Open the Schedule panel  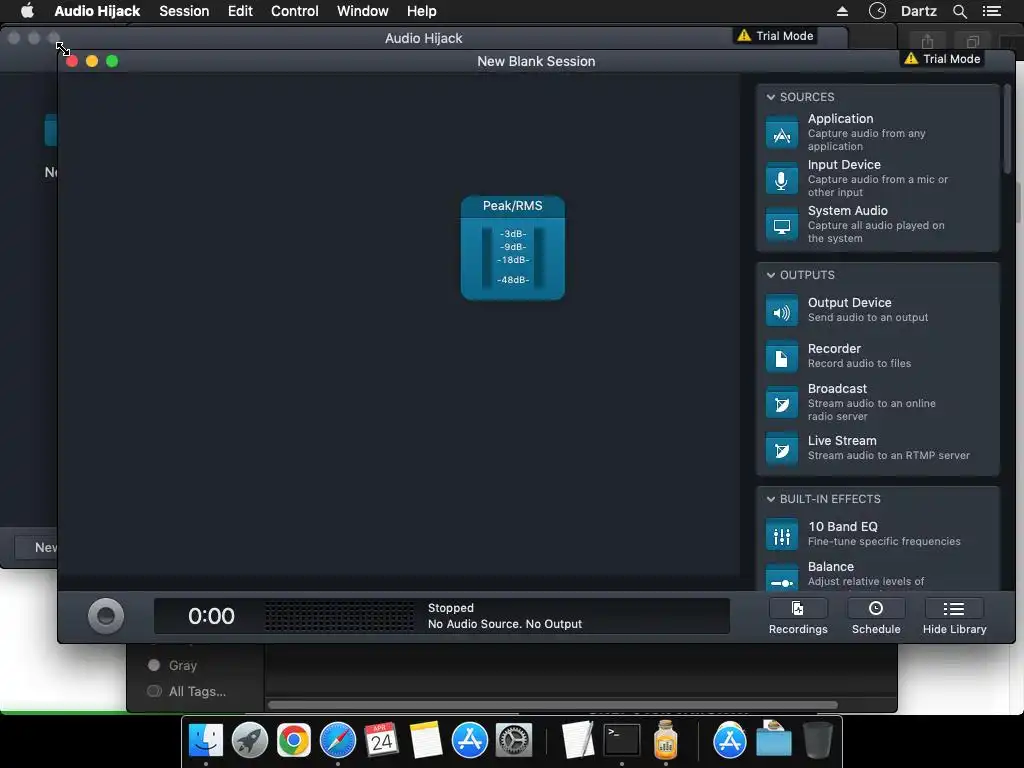876,616
